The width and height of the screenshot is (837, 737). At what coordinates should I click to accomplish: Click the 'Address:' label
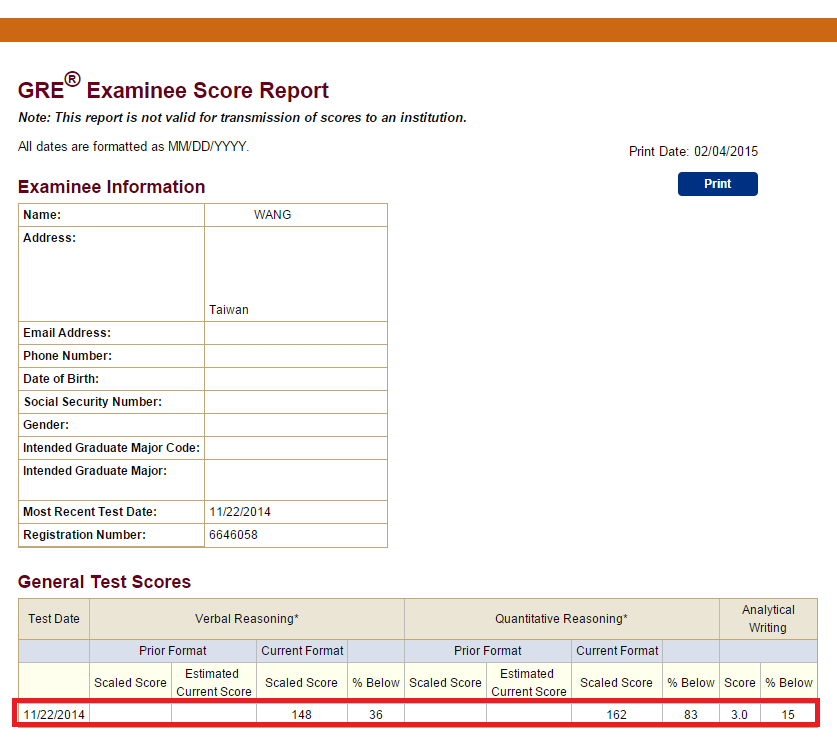pos(50,237)
